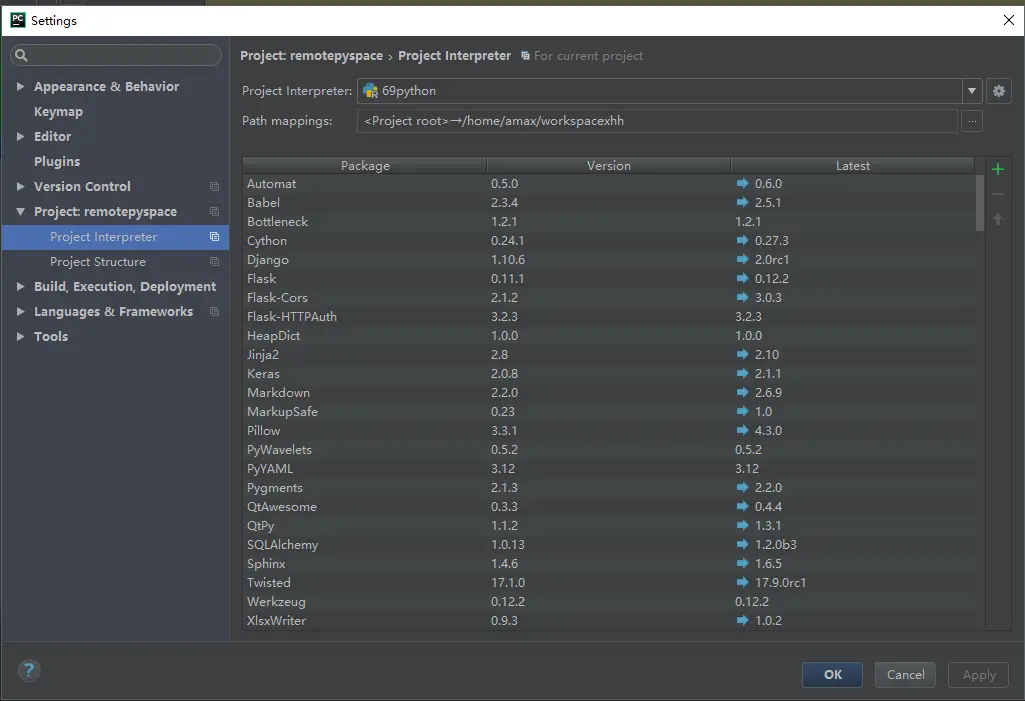Select the Jinja2 package row
The width and height of the screenshot is (1025, 701).
click(609, 354)
